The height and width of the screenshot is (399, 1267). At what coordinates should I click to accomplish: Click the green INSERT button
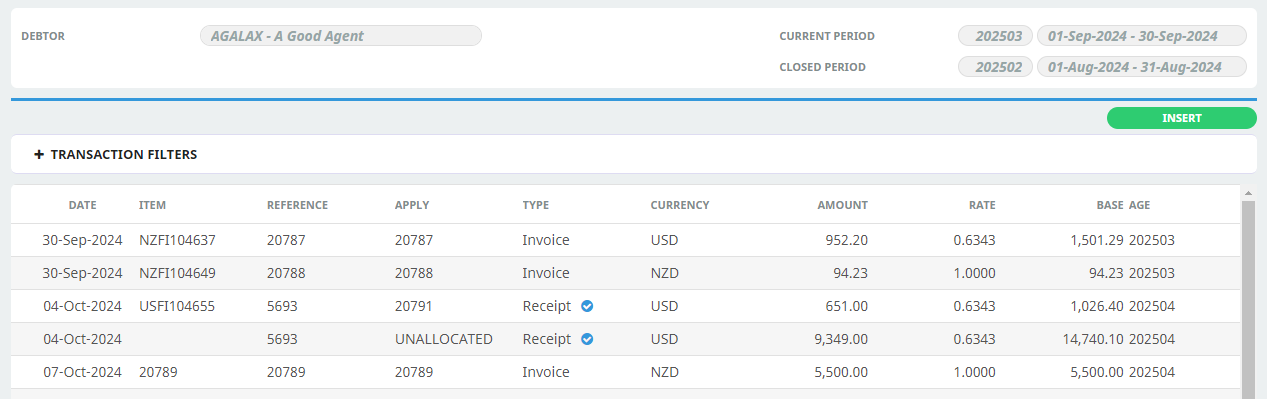click(1181, 118)
